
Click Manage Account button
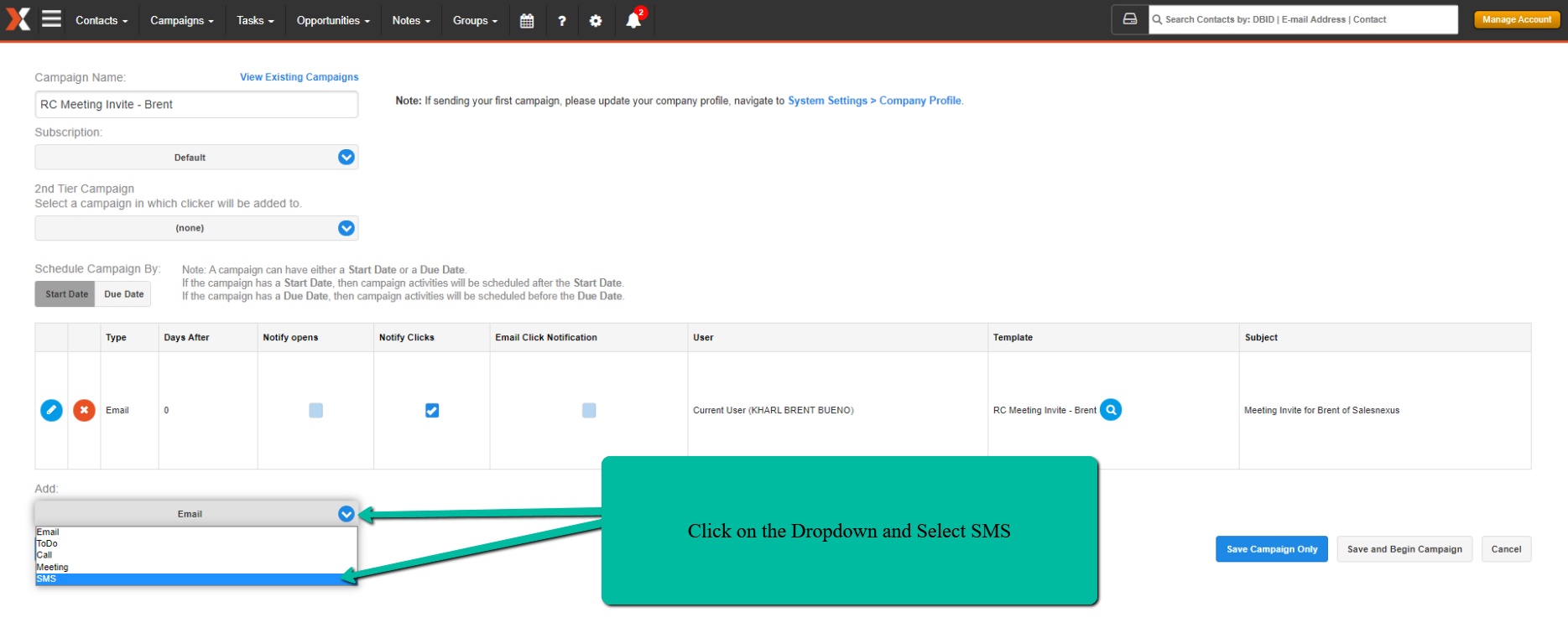pos(1517,19)
